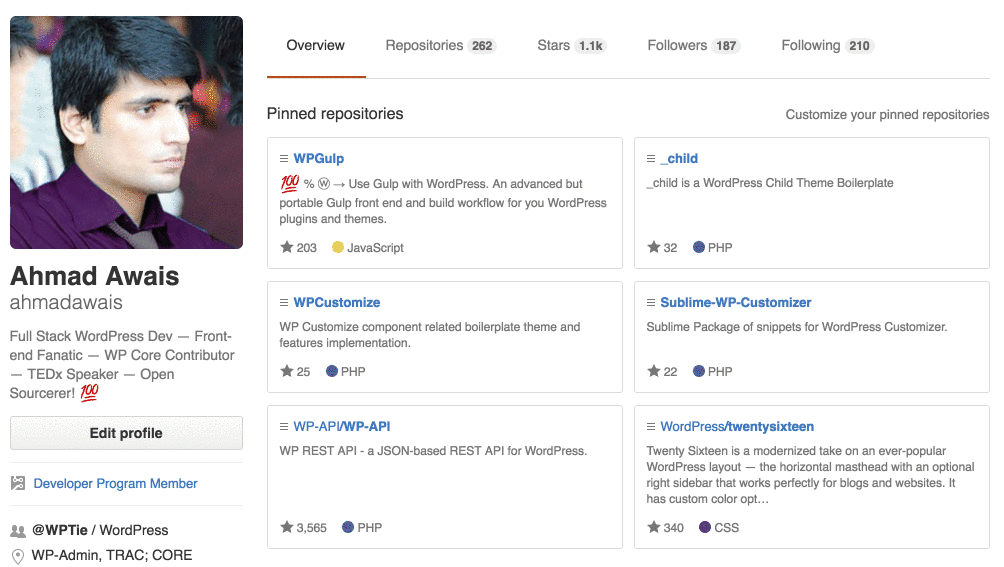
Task: Click the drag handle on WPCustomize card
Action: (x=284, y=303)
